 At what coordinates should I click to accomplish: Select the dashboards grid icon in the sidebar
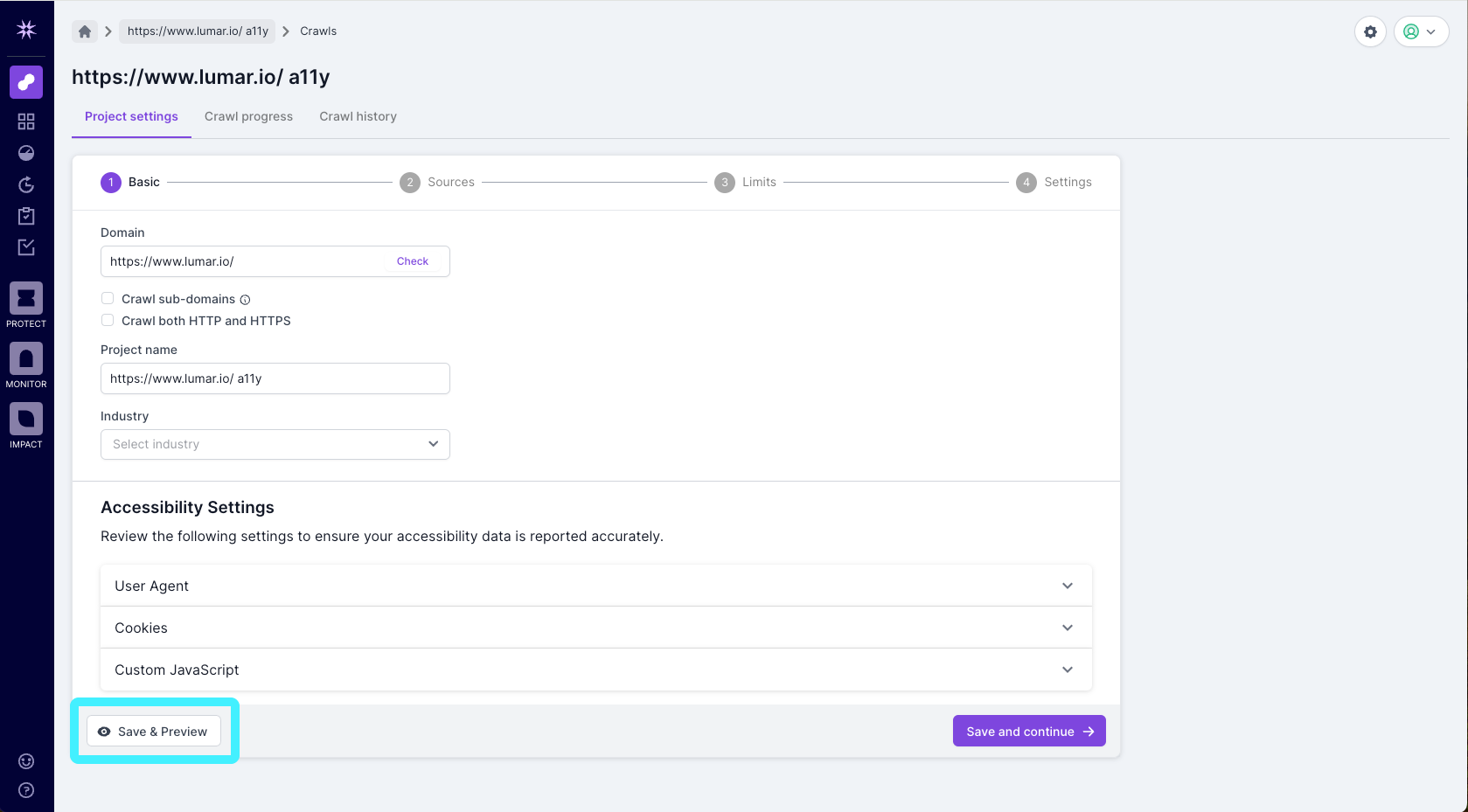coord(25,121)
